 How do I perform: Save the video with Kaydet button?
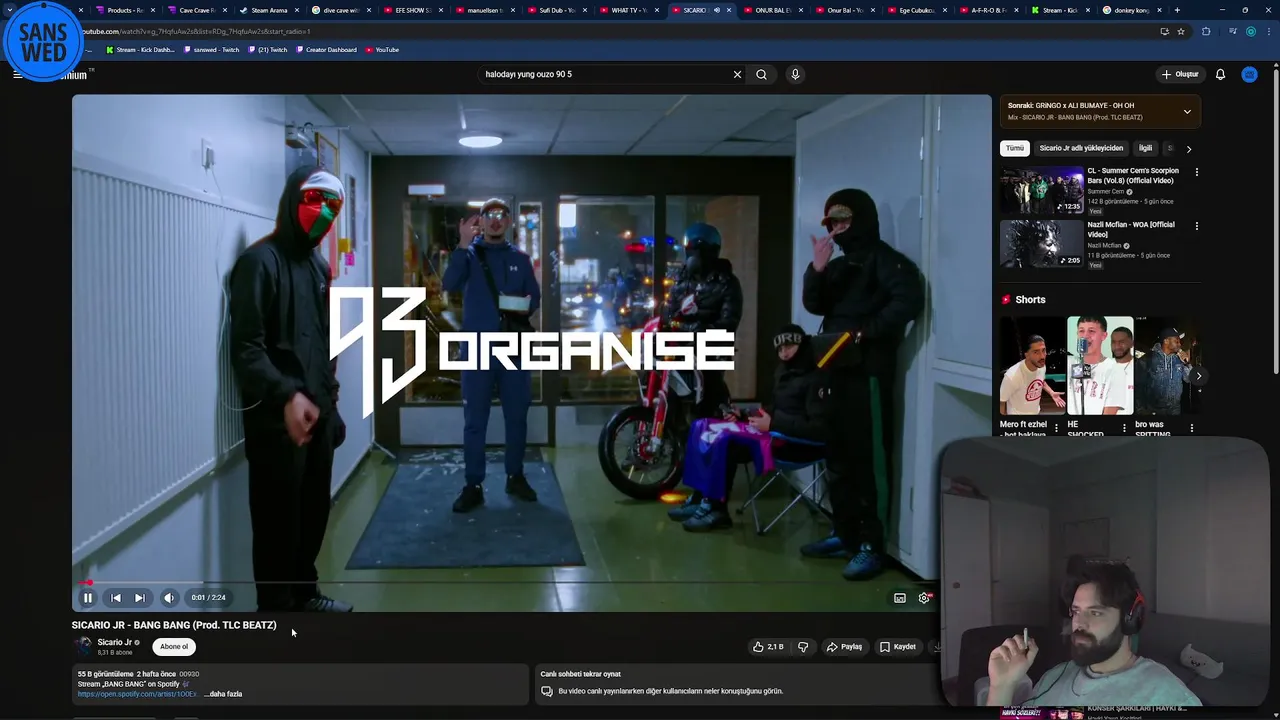coord(898,647)
